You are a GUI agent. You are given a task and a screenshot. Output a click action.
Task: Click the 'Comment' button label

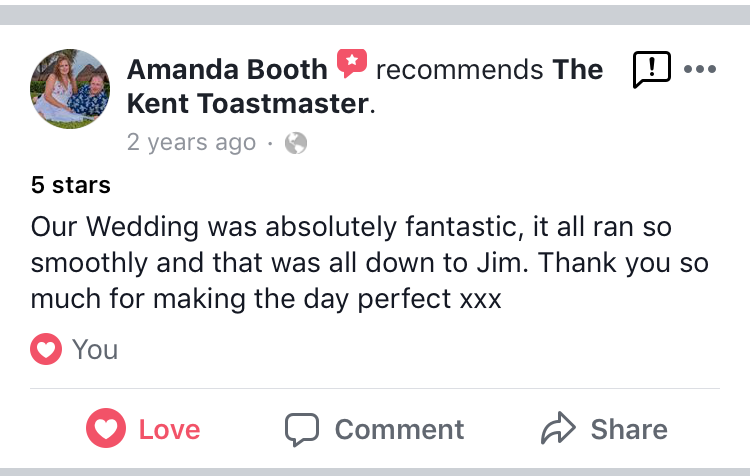(399, 429)
